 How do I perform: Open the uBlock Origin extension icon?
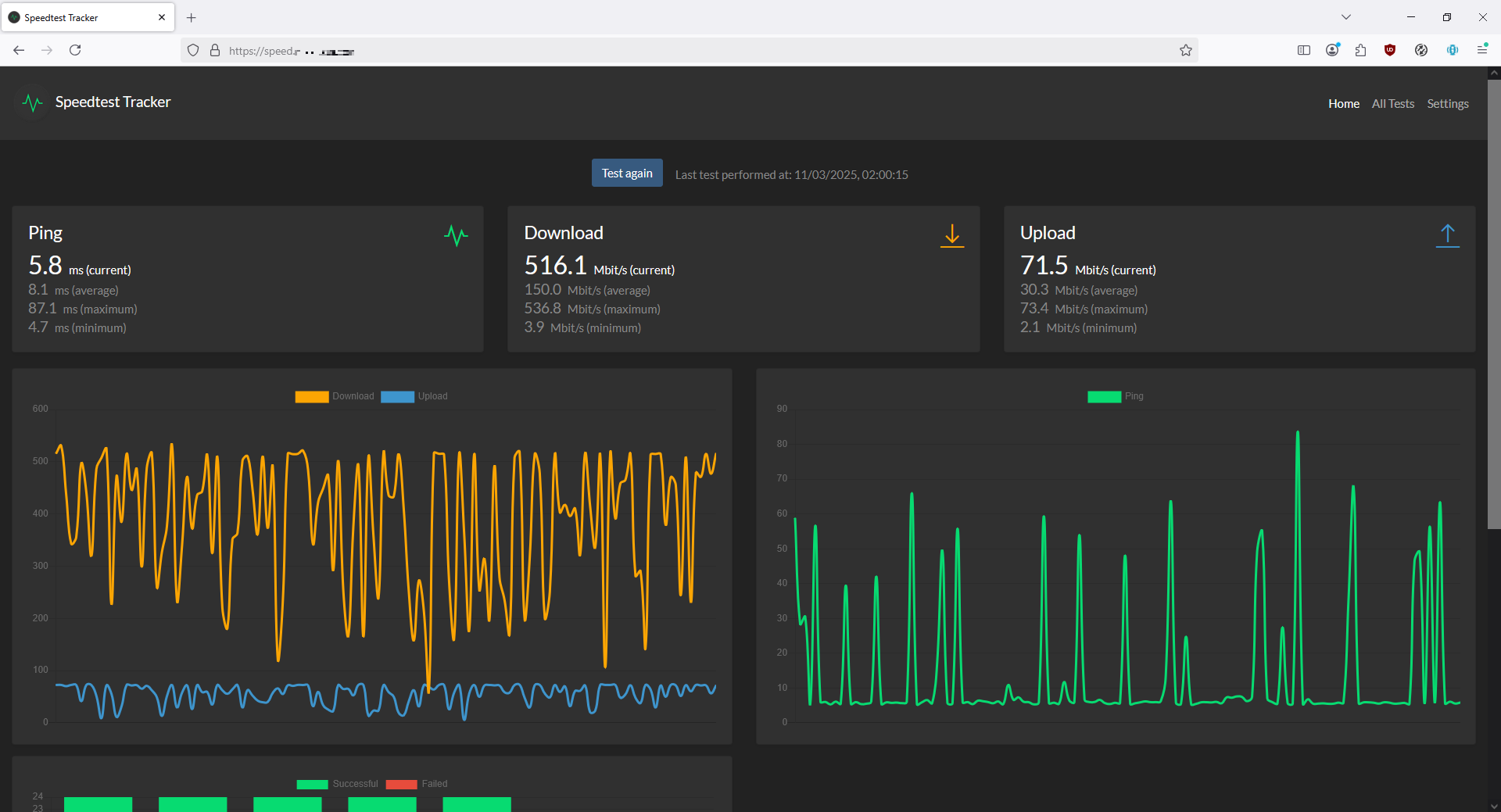1389,50
